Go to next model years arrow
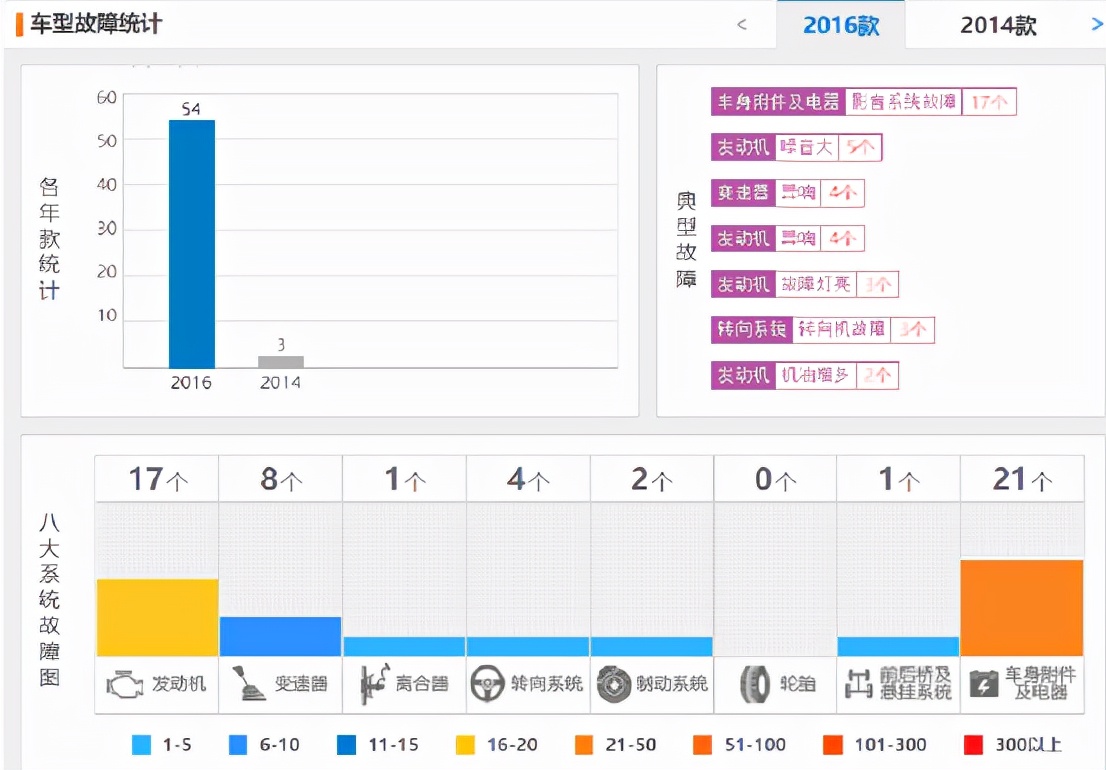Screen dimensions: 1106x770 click(x=1097, y=24)
